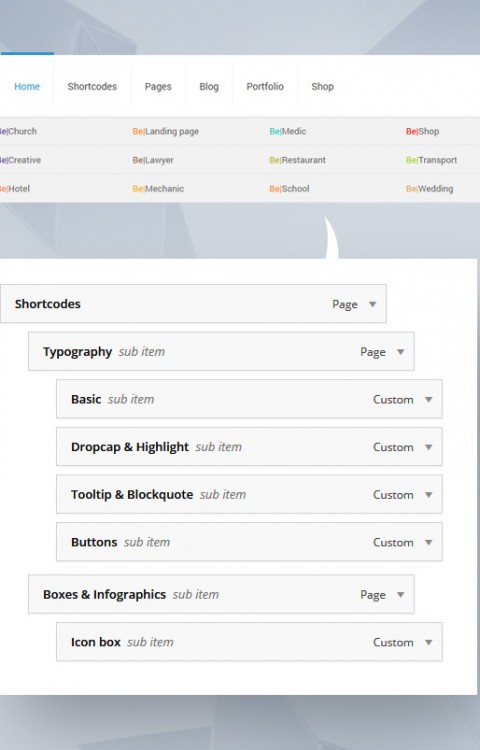This screenshot has width=480, height=750.
Task: Expand Tooltip & Blockquote item arrow
Action: (x=428, y=495)
